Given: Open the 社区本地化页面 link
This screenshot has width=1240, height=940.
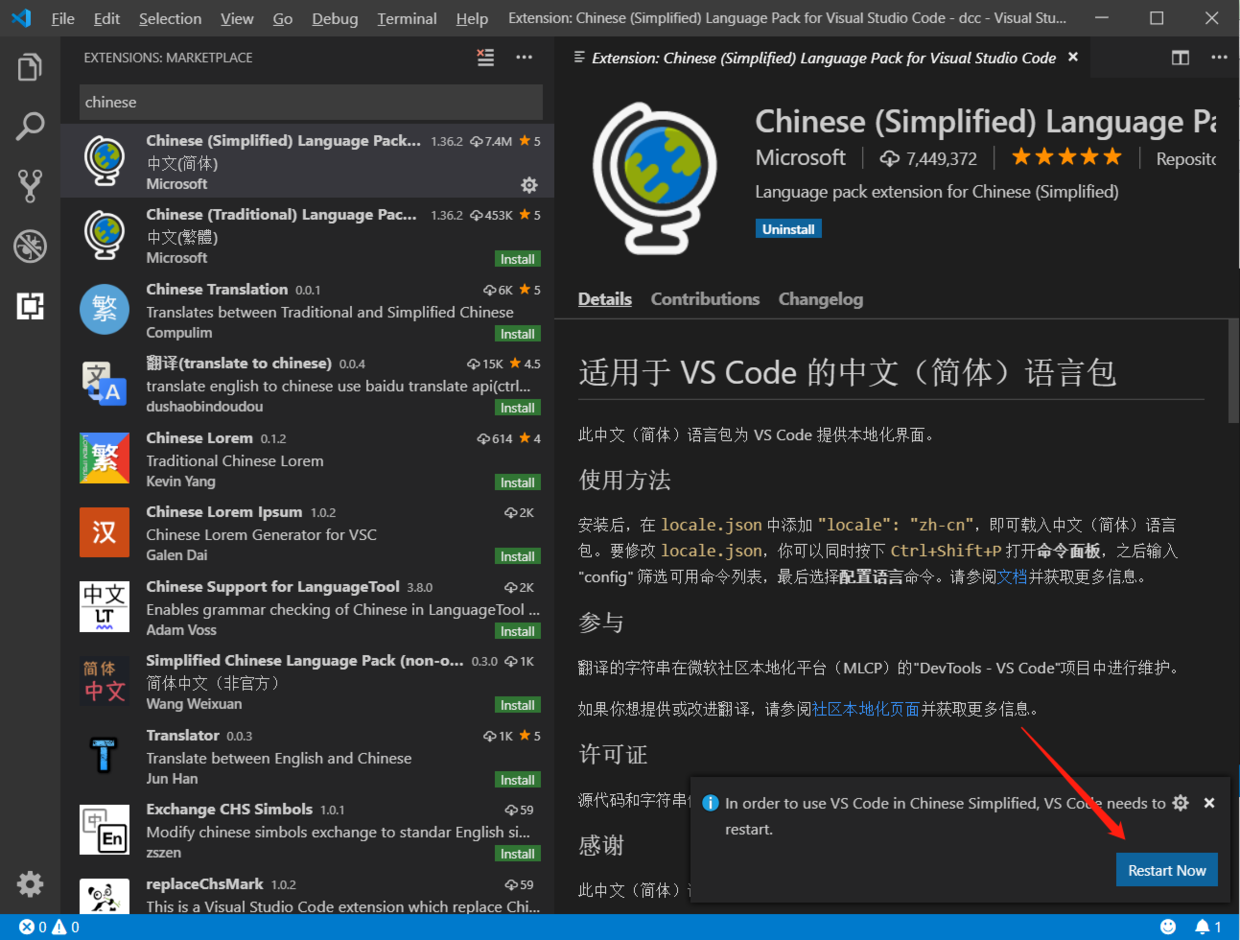Looking at the screenshot, I should (x=866, y=709).
